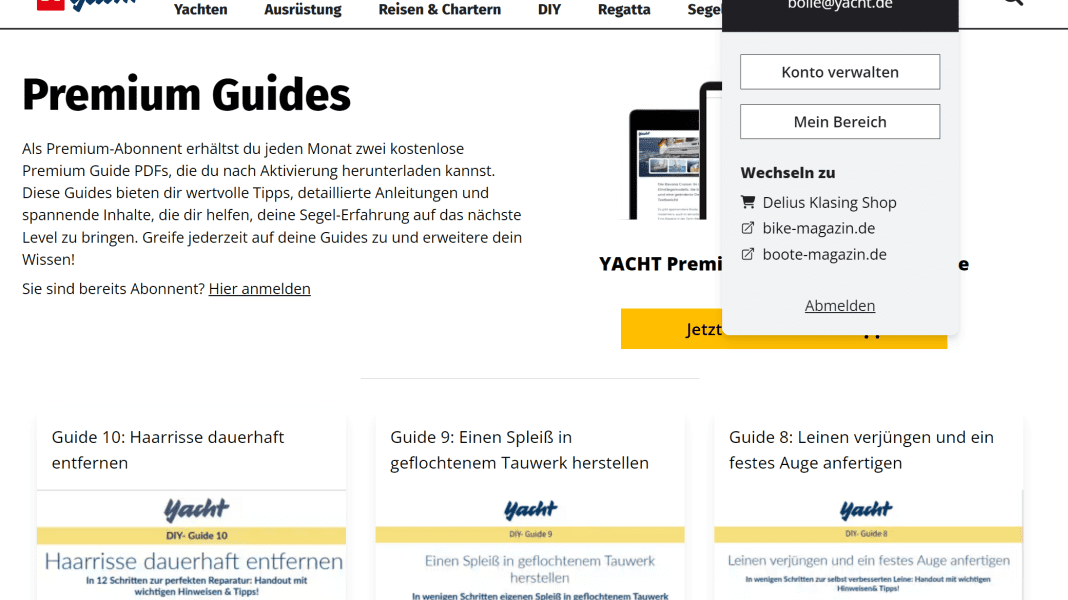Open the Ausrüstung navigation menu
1068x600 pixels.
click(x=303, y=10)
